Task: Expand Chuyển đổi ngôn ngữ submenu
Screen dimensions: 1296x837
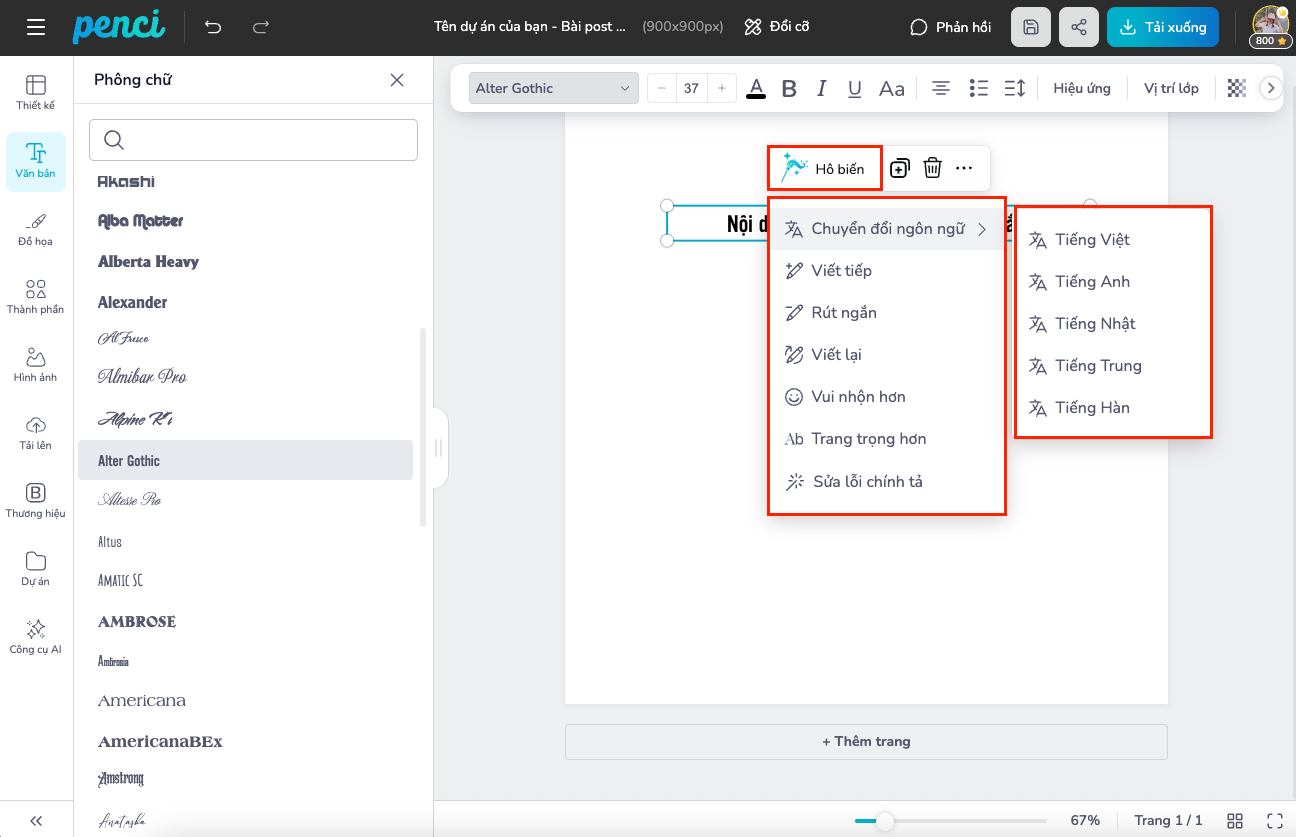Action: [887, 229]
